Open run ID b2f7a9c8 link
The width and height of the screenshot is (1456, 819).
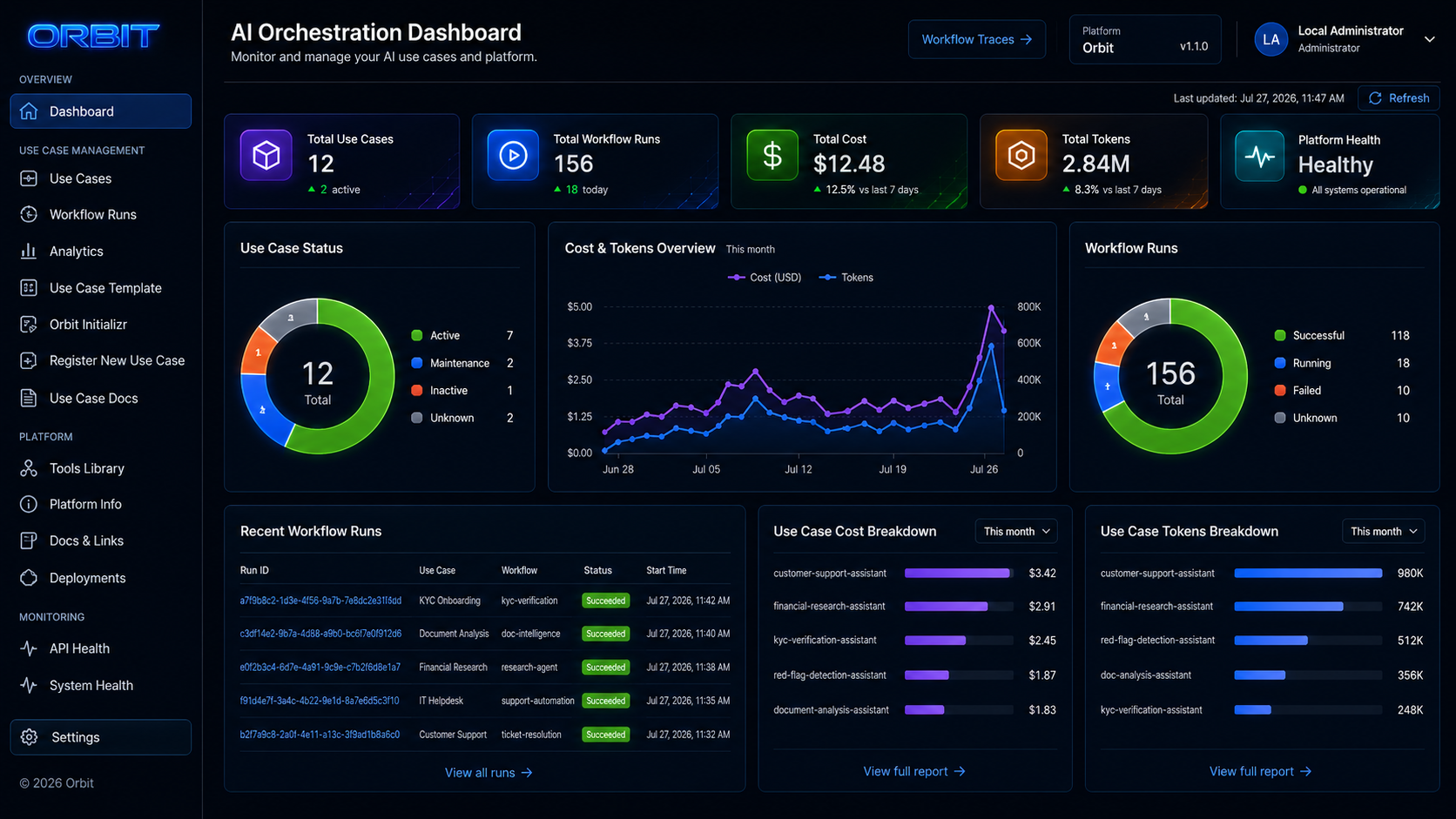tap(320, 735)
